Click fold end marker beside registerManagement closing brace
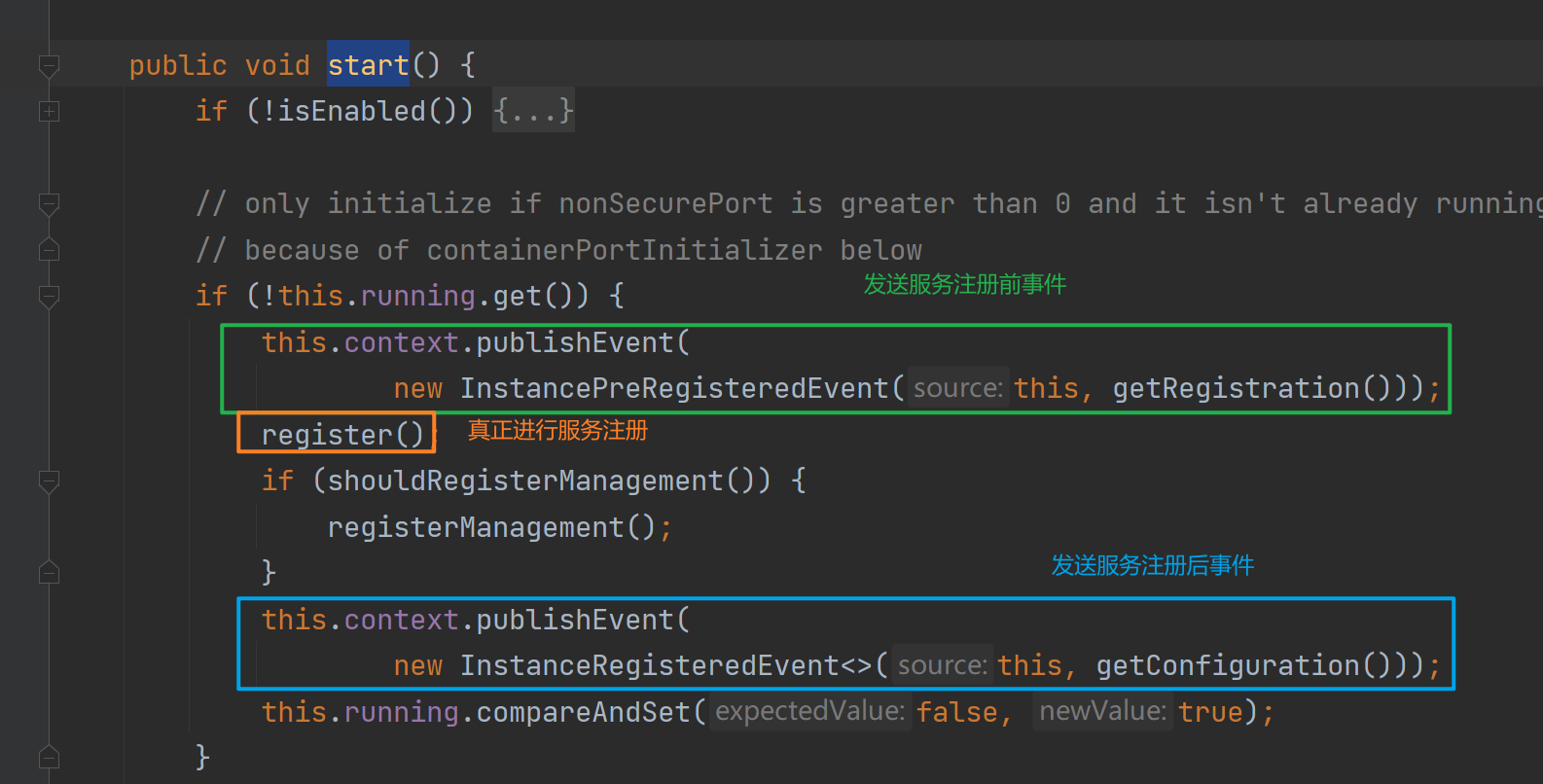The image size is (1543, 784). [49, 573]
